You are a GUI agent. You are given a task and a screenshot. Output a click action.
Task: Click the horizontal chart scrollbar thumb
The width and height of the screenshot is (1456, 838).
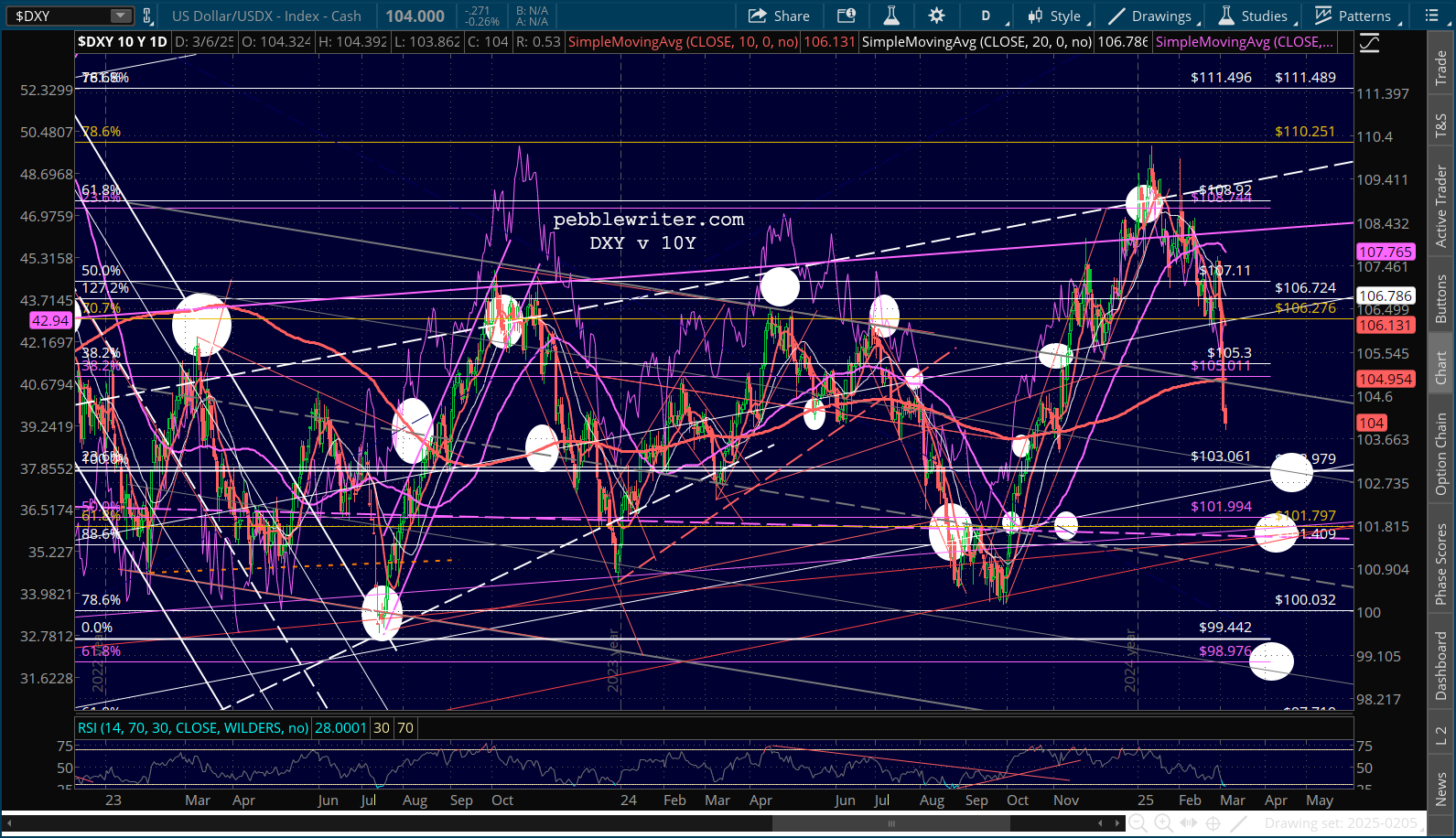coord(890,823)
